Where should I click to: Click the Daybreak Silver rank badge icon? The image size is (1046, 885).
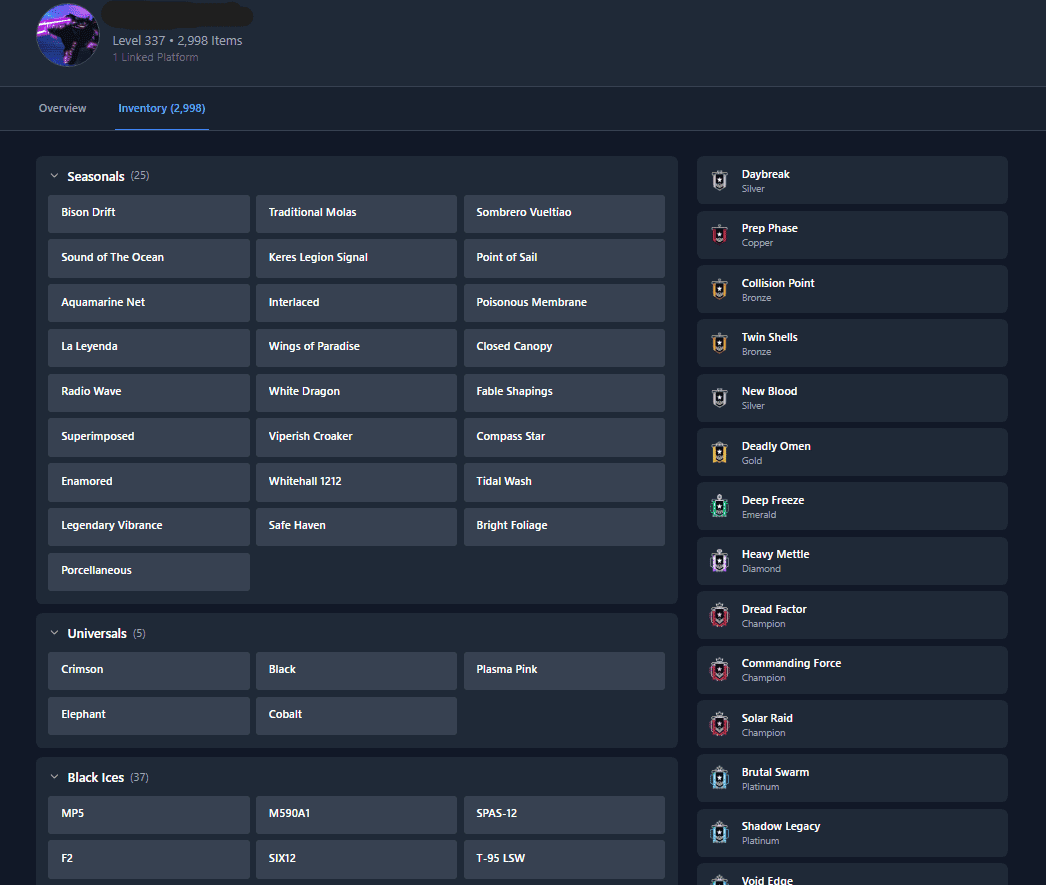719,180
